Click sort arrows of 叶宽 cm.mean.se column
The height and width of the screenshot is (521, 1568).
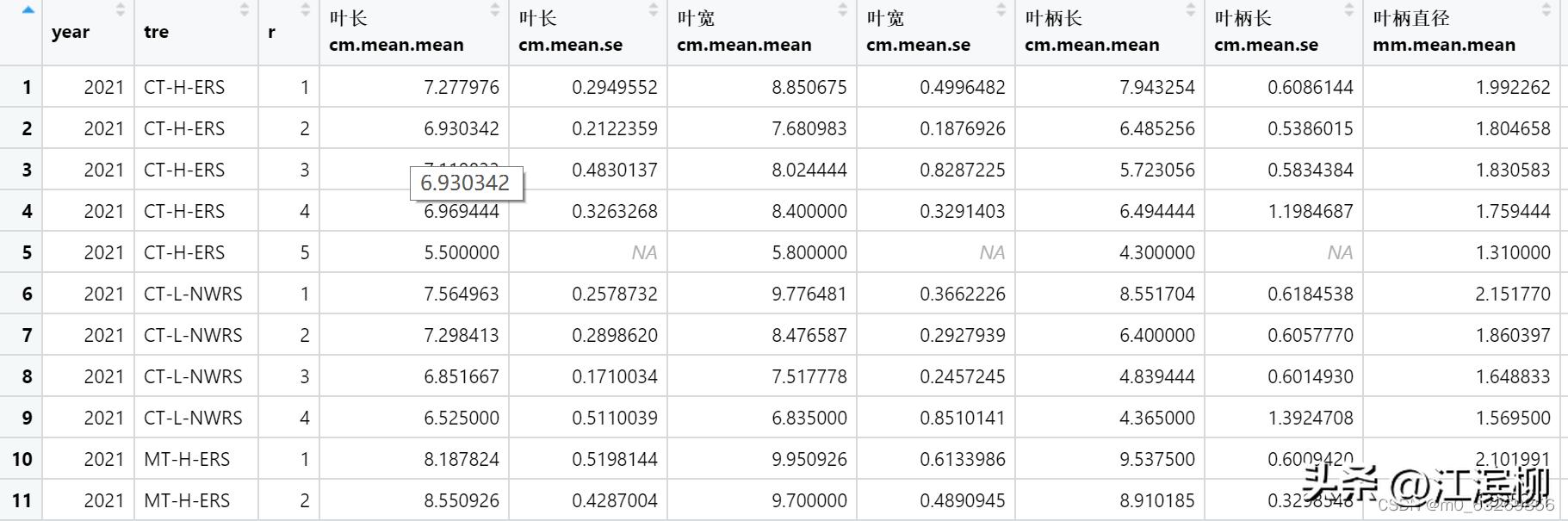tap(1001, 10)
